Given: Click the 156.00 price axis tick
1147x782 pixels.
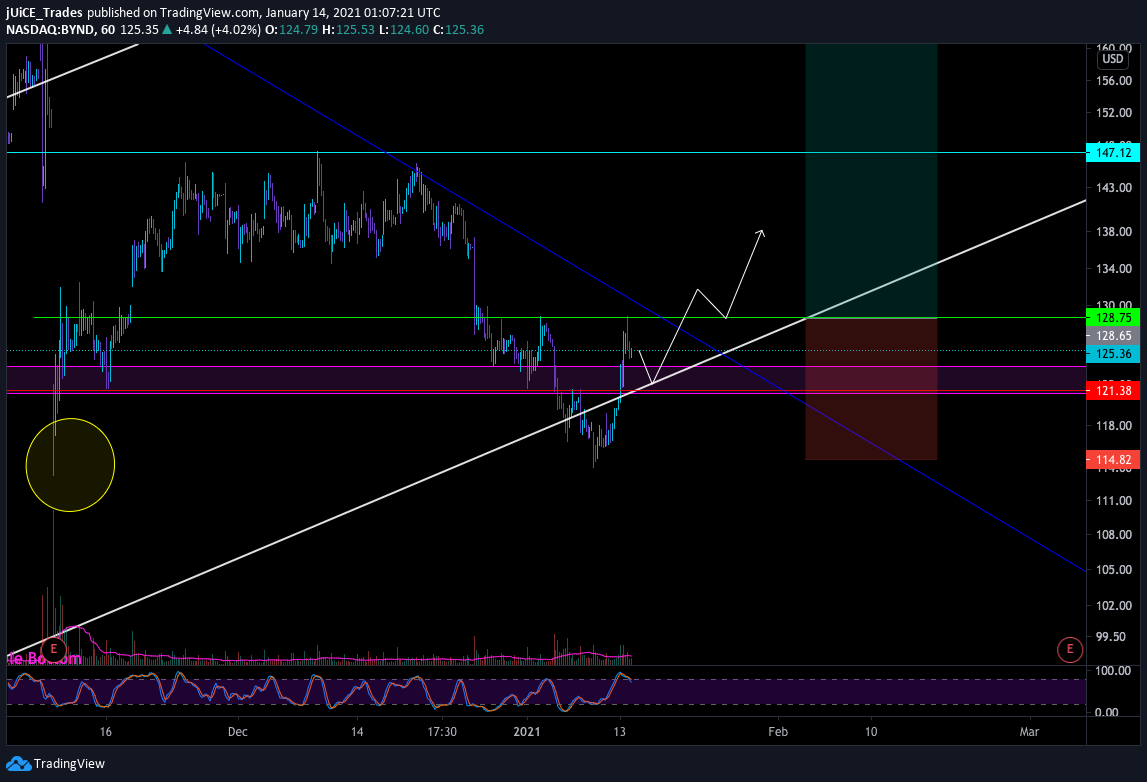Looking at the screenshot, I should coord(1114,80).
